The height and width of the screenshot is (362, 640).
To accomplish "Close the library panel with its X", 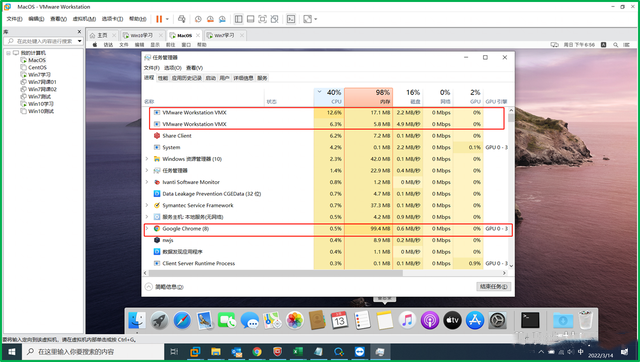I will [79, 31].
